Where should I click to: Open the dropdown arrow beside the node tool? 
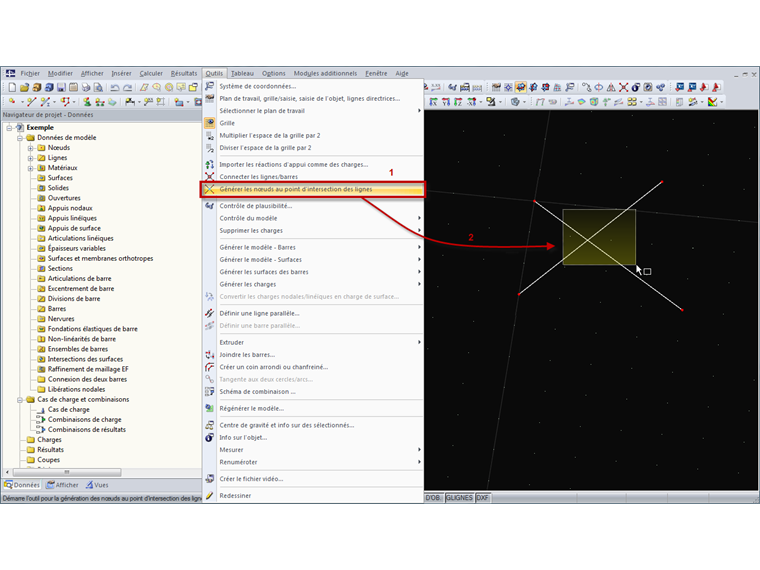22,102
